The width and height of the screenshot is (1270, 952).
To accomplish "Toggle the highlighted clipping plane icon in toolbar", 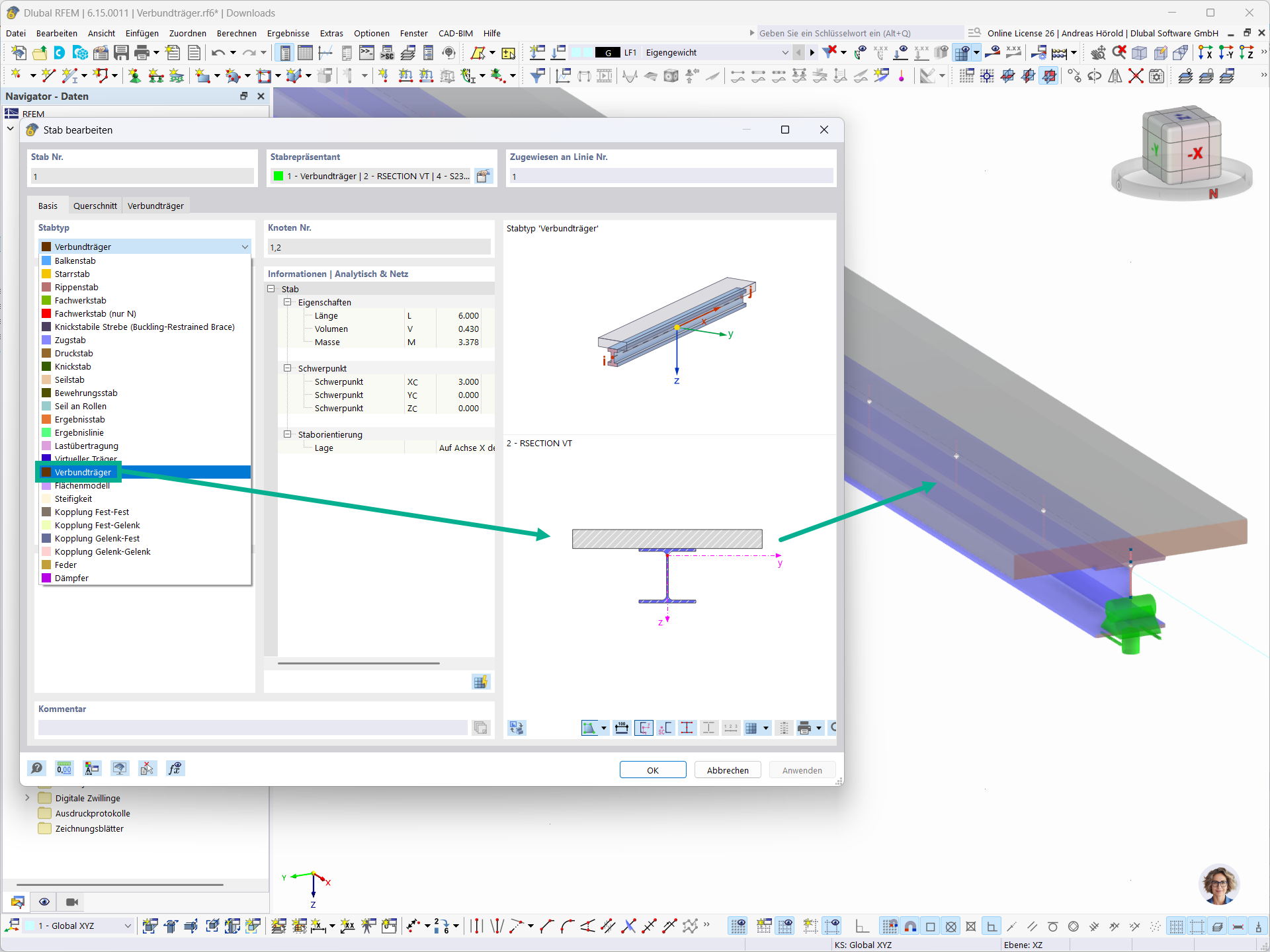I will click(1049, 76).
